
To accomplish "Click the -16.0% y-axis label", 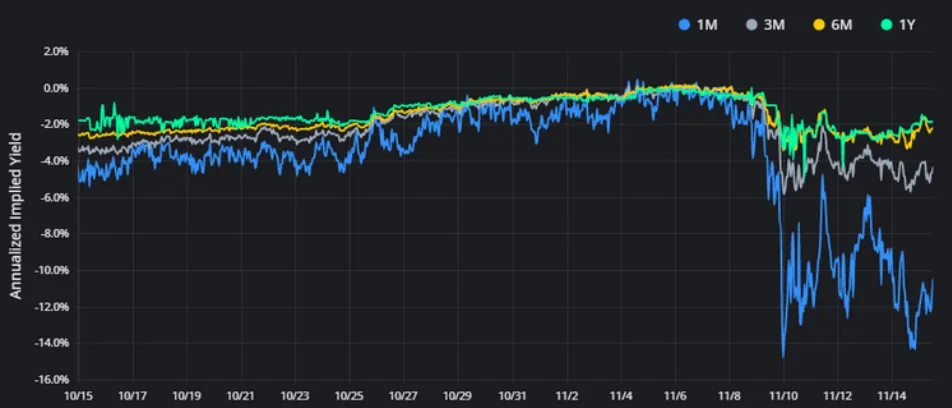I will tap(51, 379).
